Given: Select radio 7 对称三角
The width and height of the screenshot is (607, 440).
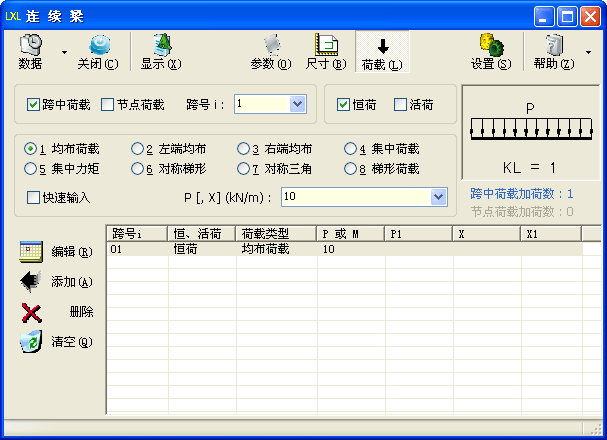Looking at the screenshot, I should click(243, 169).
